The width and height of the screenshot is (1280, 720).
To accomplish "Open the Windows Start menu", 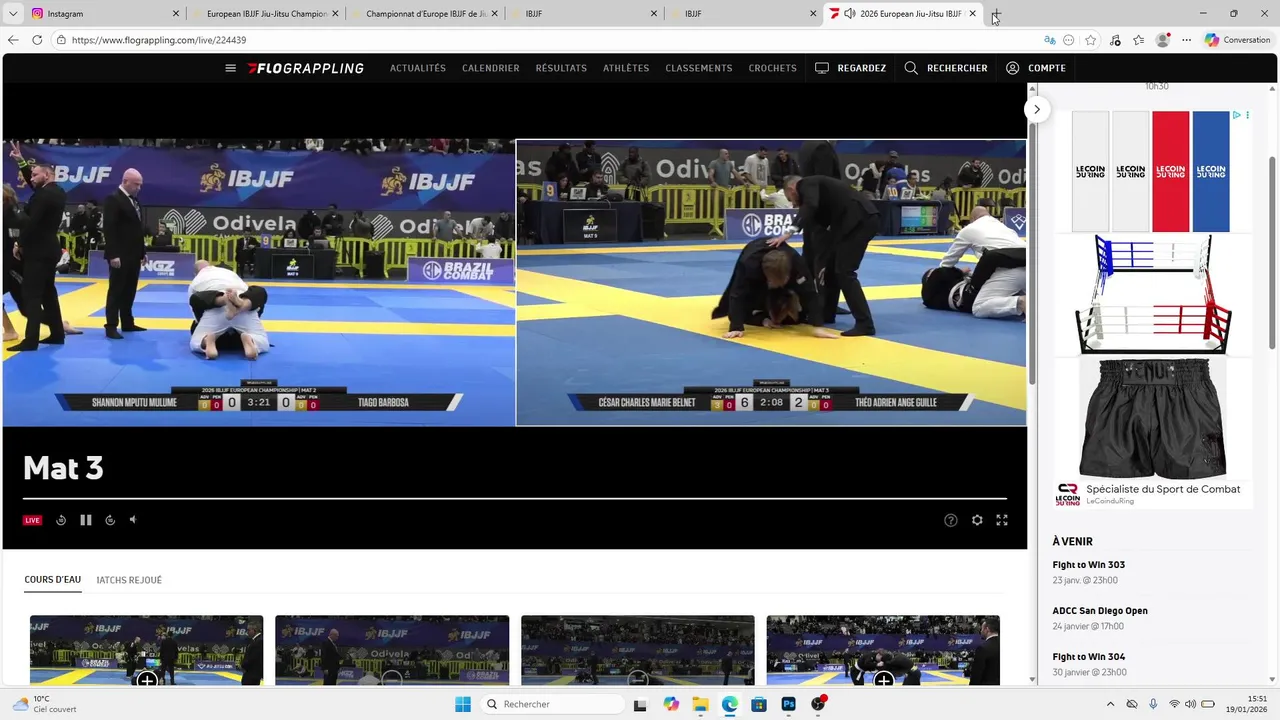I will pos(463,704).
